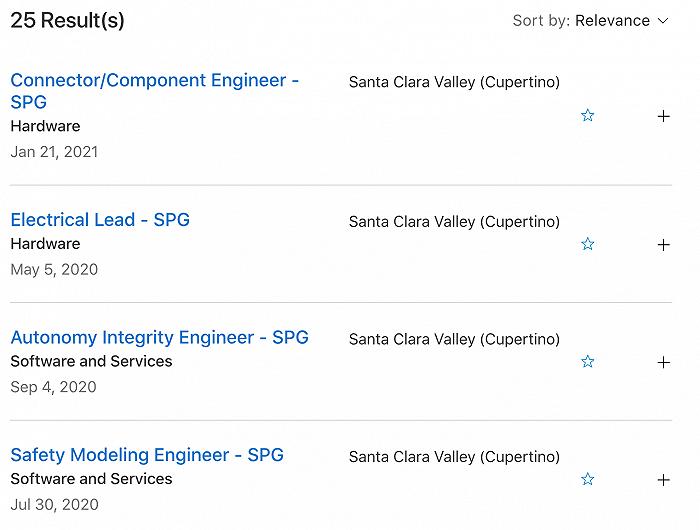This screenshot has height=530, width=700.
Task: Expand the Electrical Lead listing plus icon
Action: point(663,244)
